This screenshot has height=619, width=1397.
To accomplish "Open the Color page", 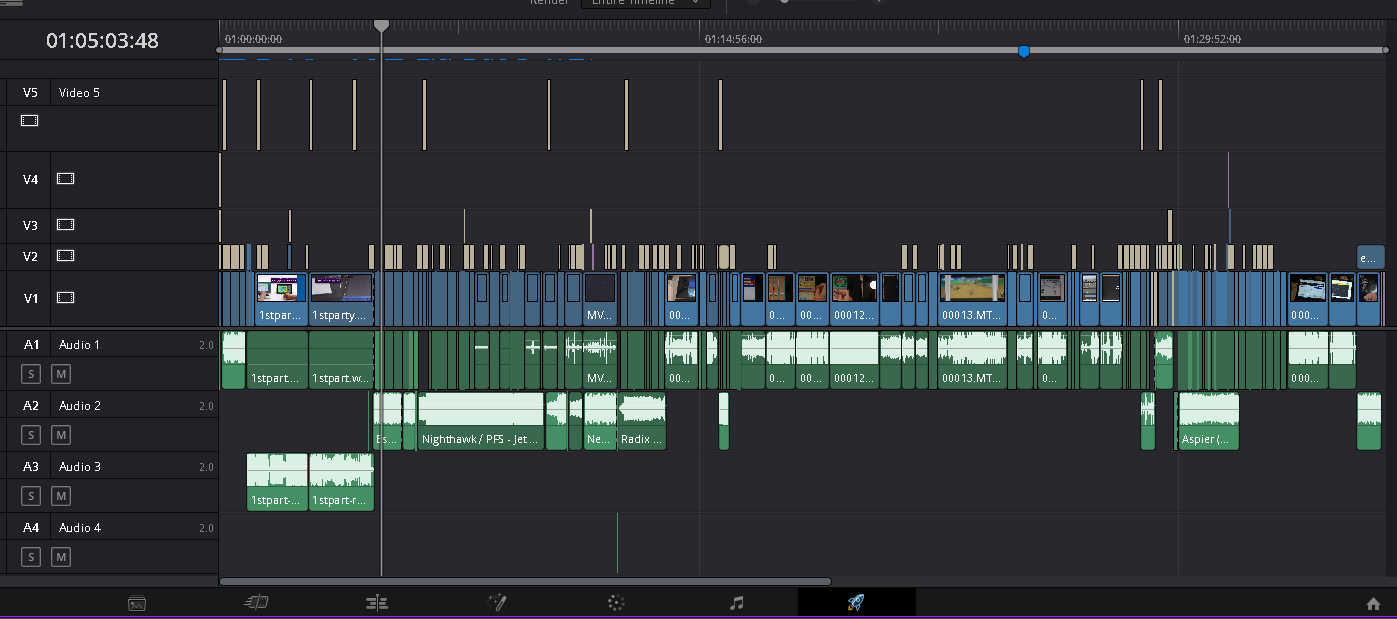I will click(616, 603).
